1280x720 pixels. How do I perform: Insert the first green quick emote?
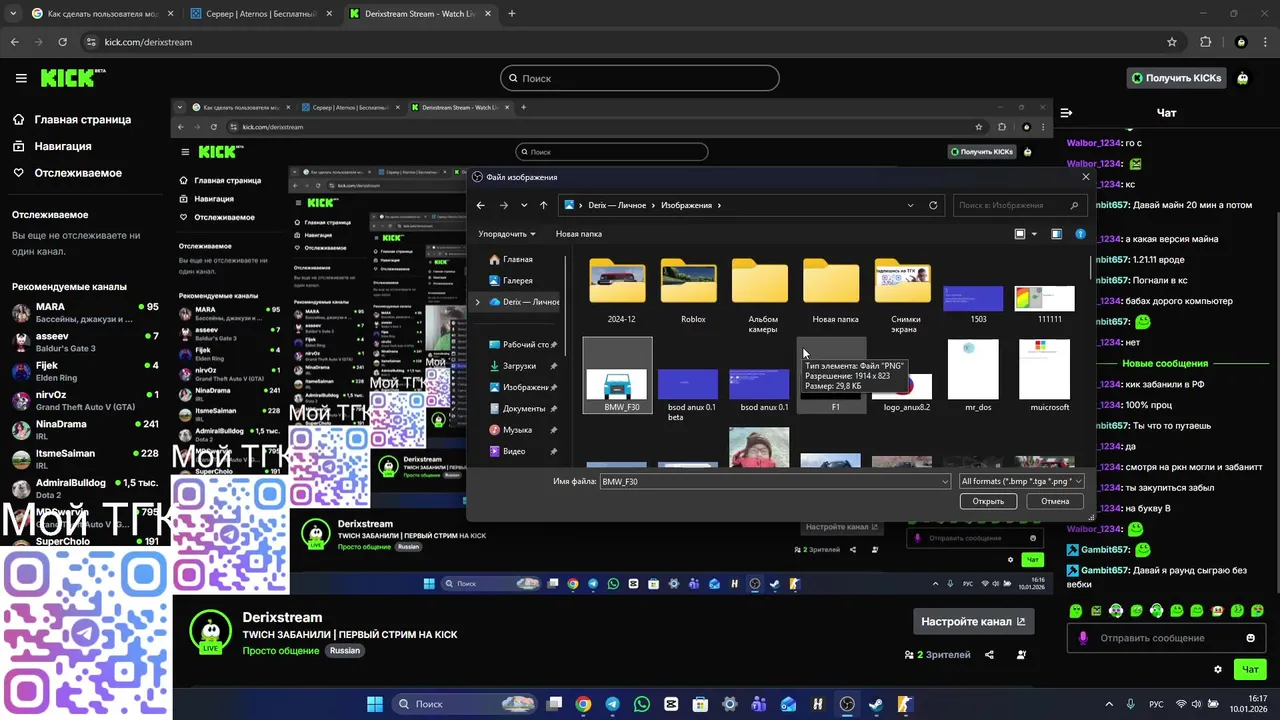(1075, 610)
